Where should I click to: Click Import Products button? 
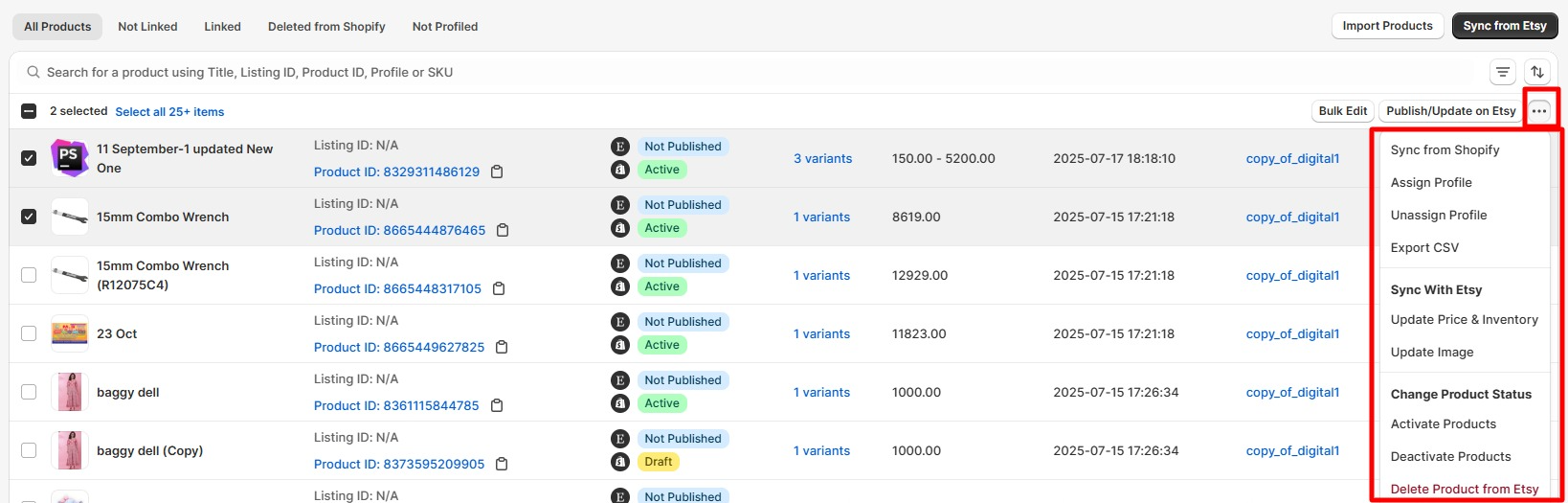pyautogui.click(x=1387, y=26)
